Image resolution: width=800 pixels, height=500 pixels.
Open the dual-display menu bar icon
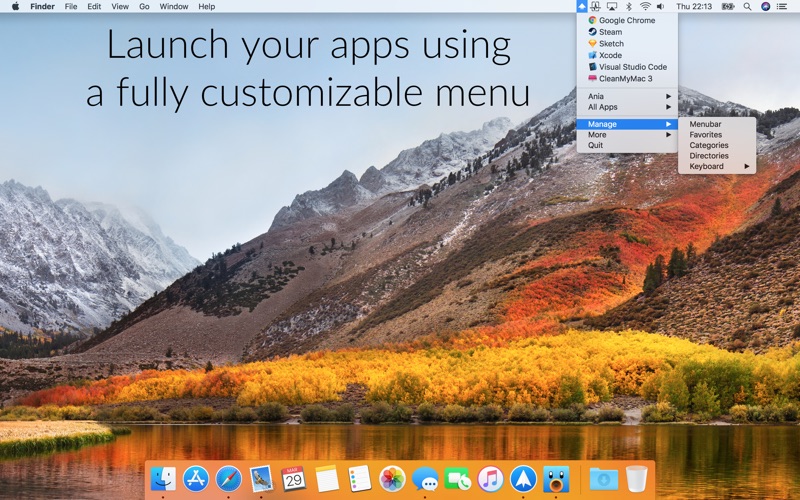pos(595,6)
